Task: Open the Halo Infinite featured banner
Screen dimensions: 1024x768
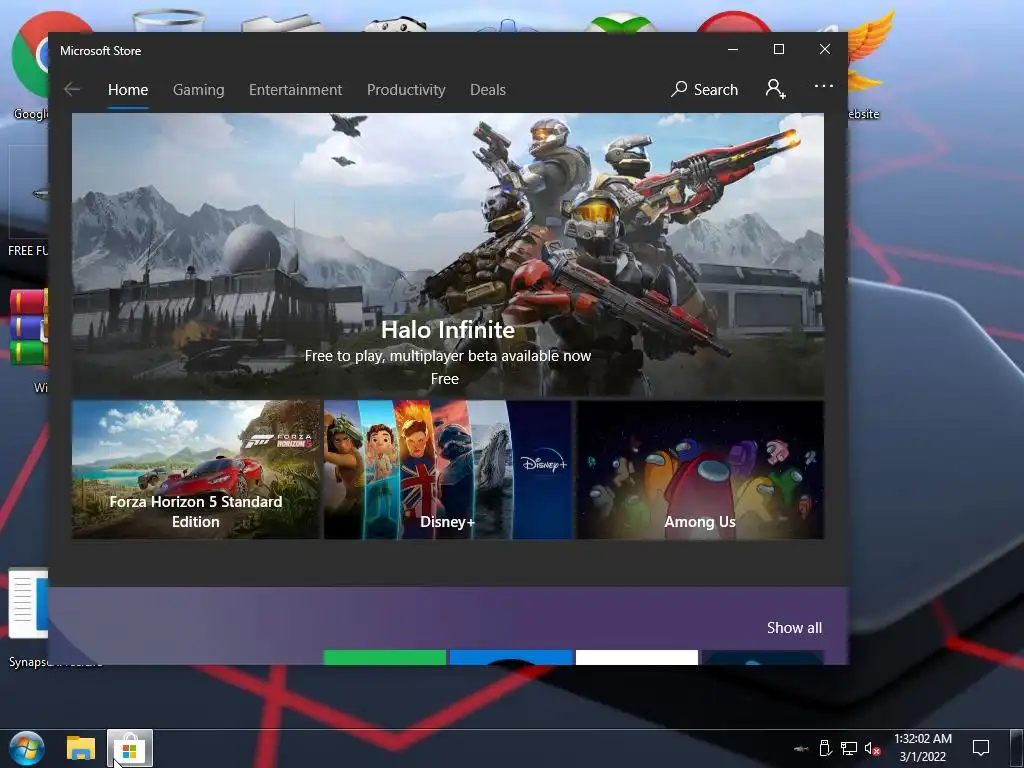Action: pos(447,255)
